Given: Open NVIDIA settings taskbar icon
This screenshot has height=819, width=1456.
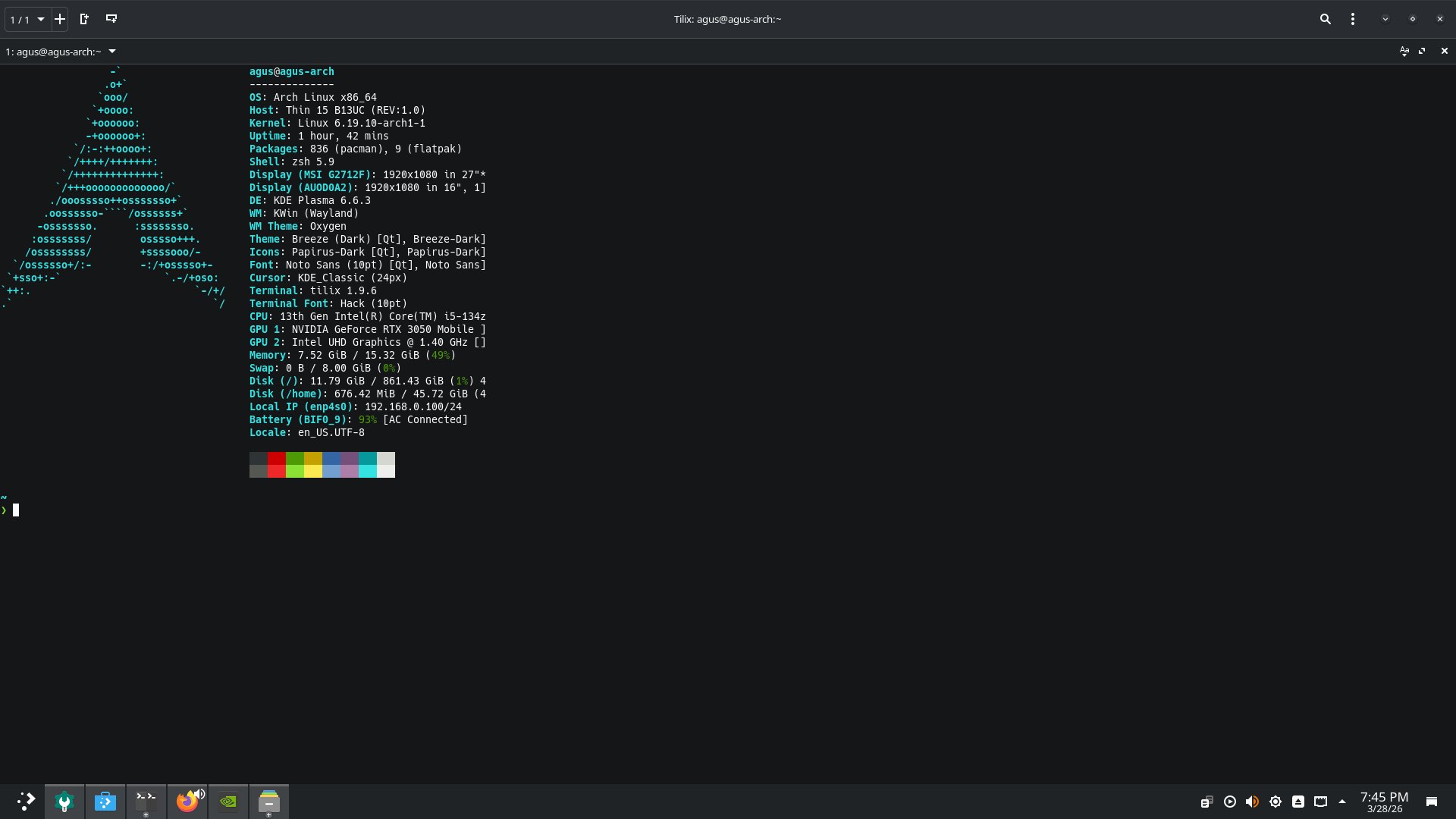Looking at the screenshot, I should tap(228, 802).
